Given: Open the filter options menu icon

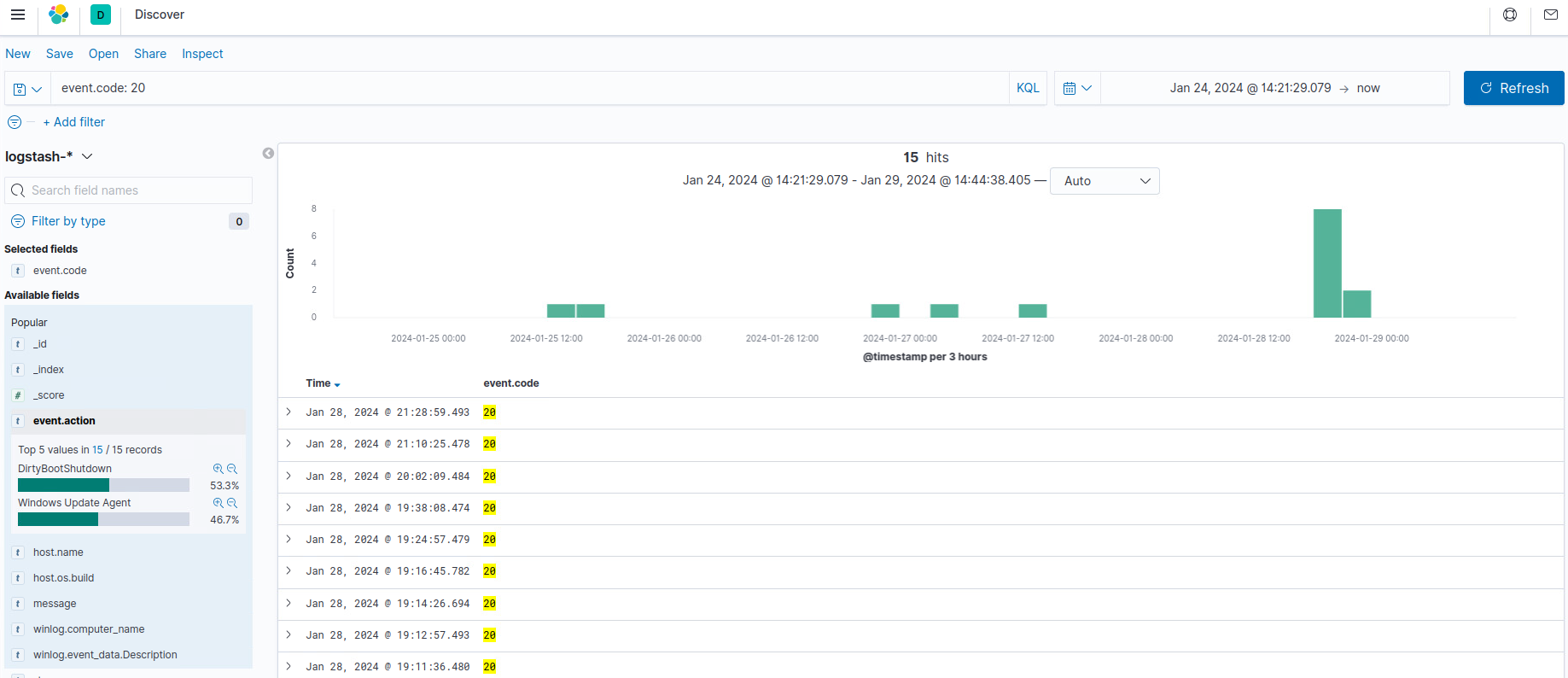Looking at the screenshot, I should [15, 122].
